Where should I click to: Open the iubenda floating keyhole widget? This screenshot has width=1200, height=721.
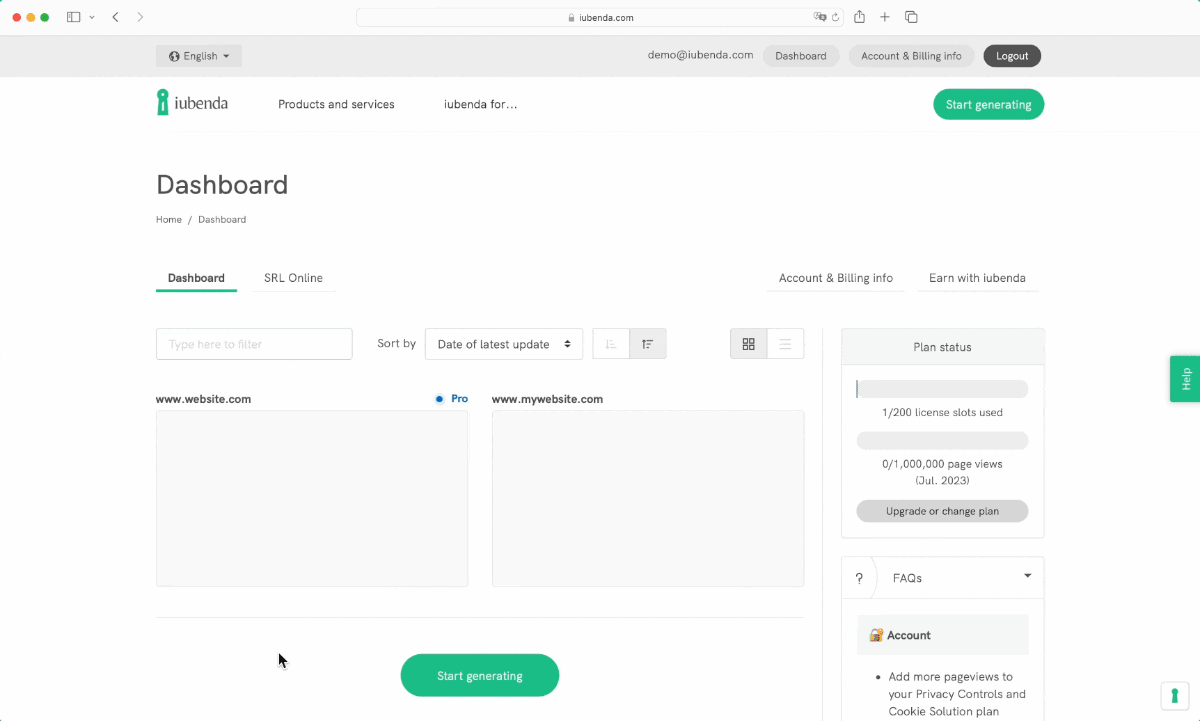1174,695
